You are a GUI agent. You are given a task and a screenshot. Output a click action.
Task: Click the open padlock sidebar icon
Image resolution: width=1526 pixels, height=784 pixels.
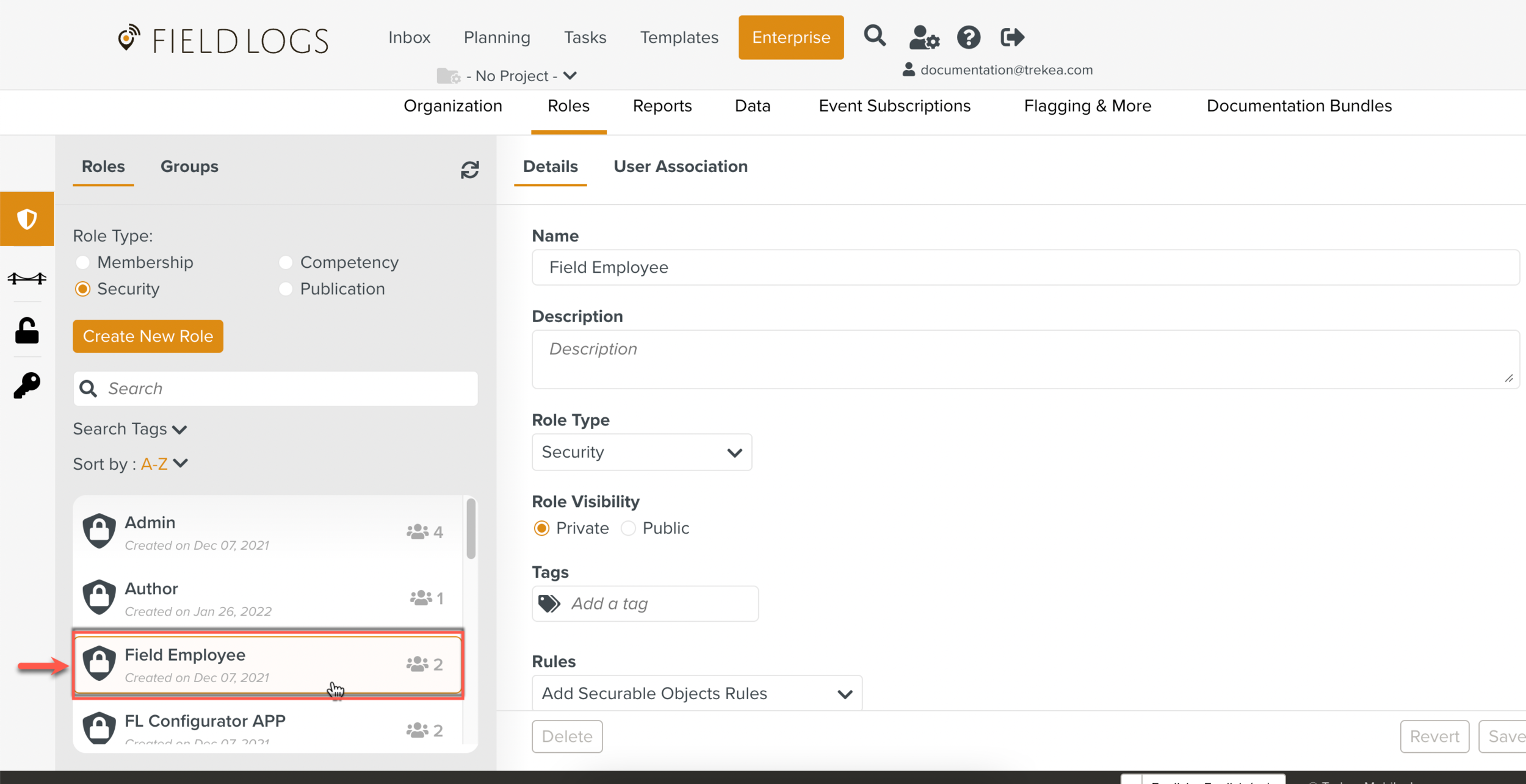27,331
